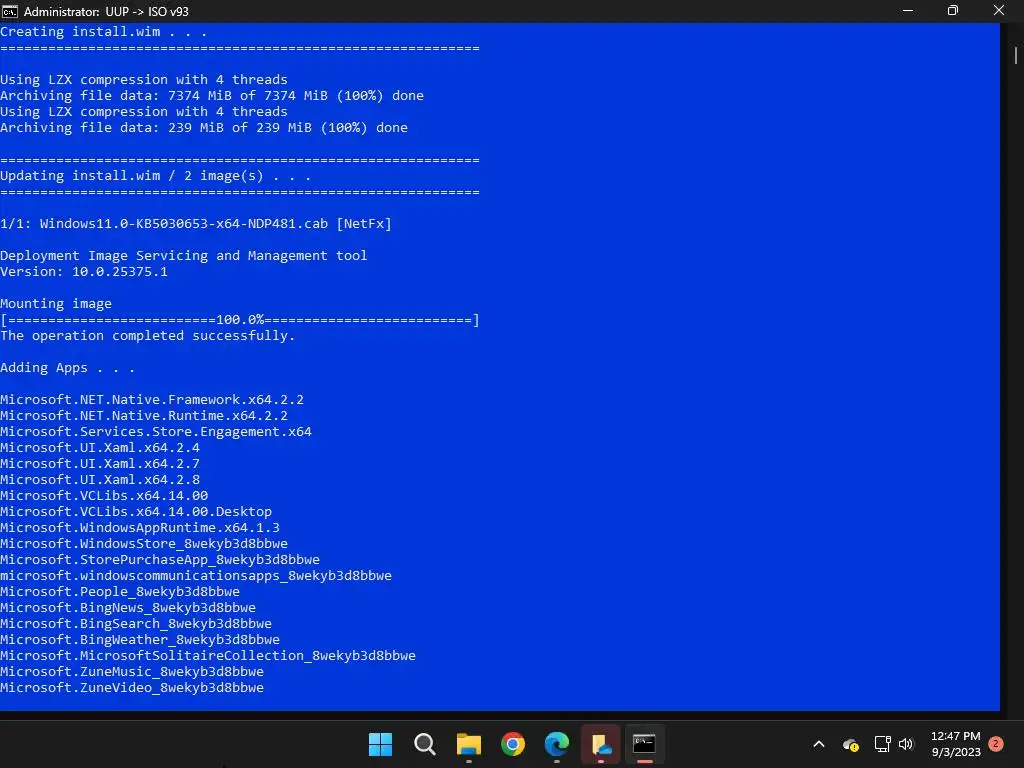Click 'Archiving file data: 239 MiB' line
The image size is (1024, 768).
(204, 128)
